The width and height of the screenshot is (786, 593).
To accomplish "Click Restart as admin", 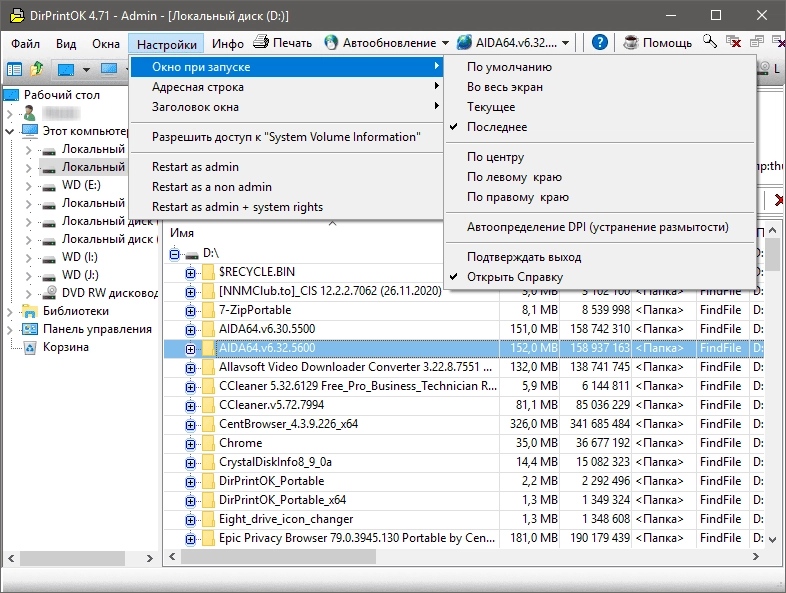I will pos(286,167).
